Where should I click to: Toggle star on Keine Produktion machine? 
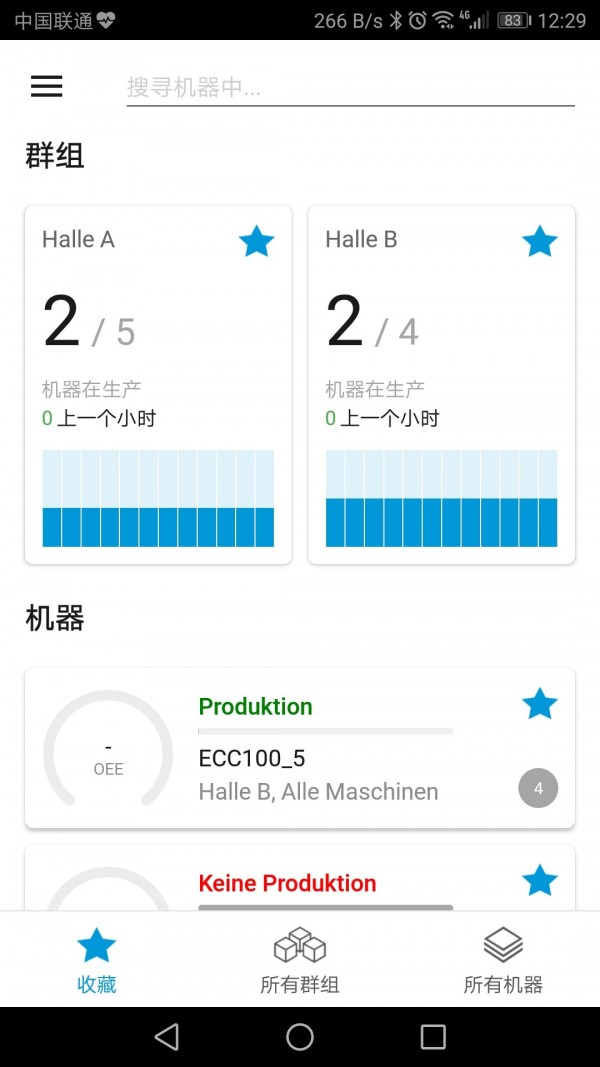coord(540,881)
